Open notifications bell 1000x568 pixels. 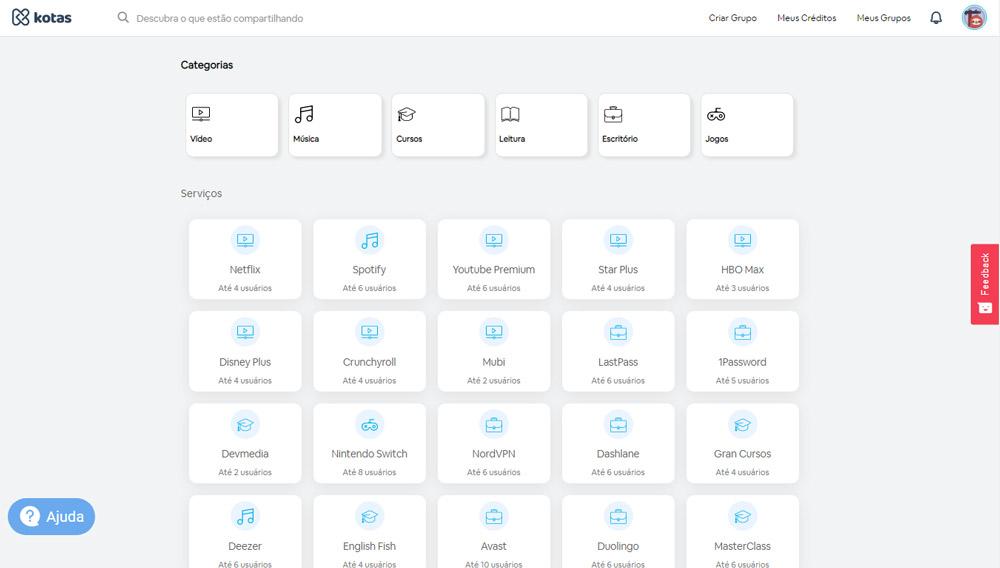[x=936, y=18]
